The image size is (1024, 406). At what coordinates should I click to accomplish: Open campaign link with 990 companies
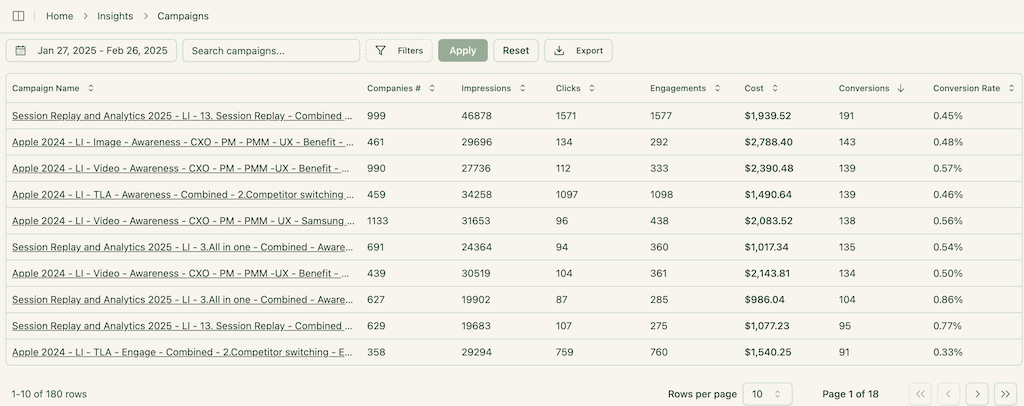(183, 168)
